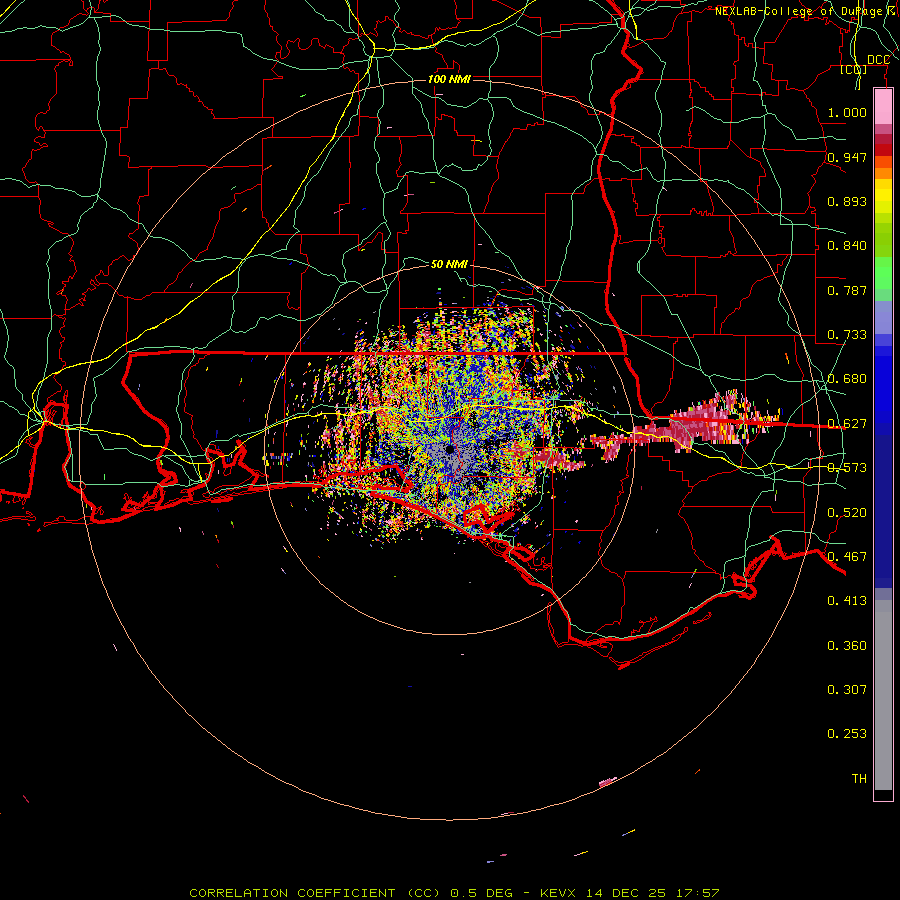The height and width of the screenshot is (900, 900).
Task: Click the "CORRELATION COEFFICIENT" caption text
Action: [x=292, y=893]
